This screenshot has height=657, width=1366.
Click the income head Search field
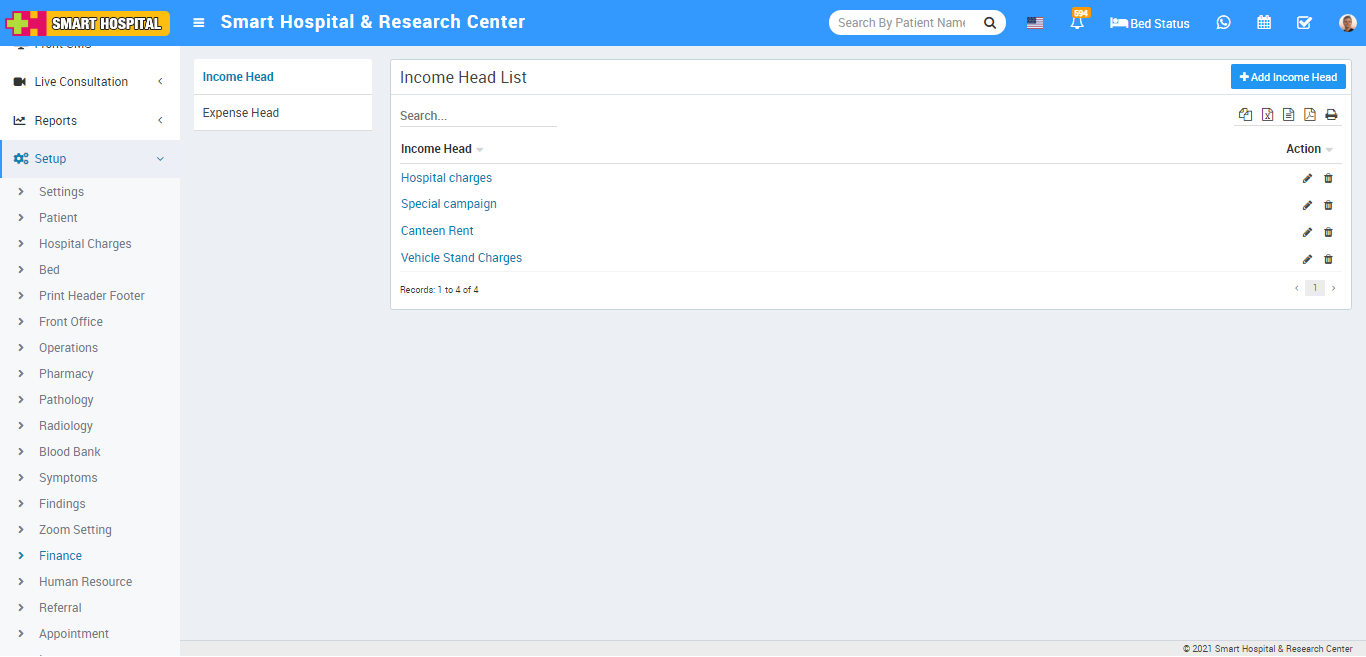pyautogui.click(x=477, y=116)
